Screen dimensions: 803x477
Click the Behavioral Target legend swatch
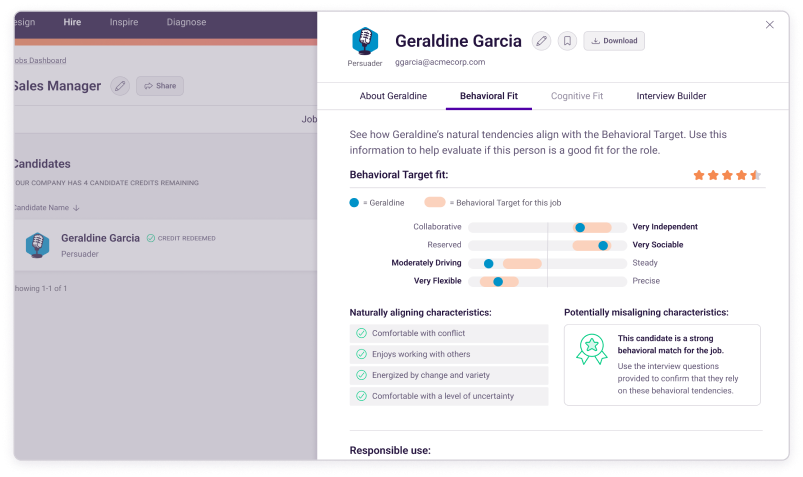(435, 202)
